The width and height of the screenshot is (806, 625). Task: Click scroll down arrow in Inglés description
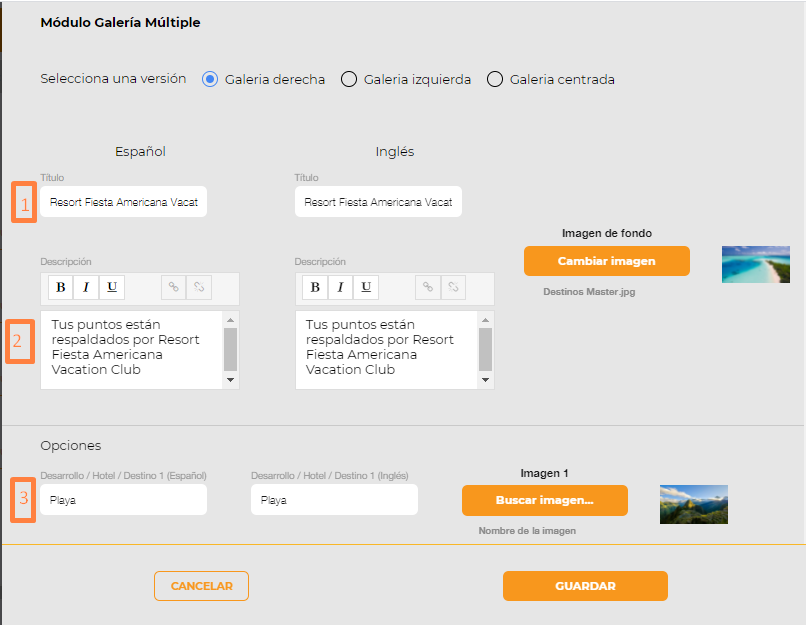[485, 380]
